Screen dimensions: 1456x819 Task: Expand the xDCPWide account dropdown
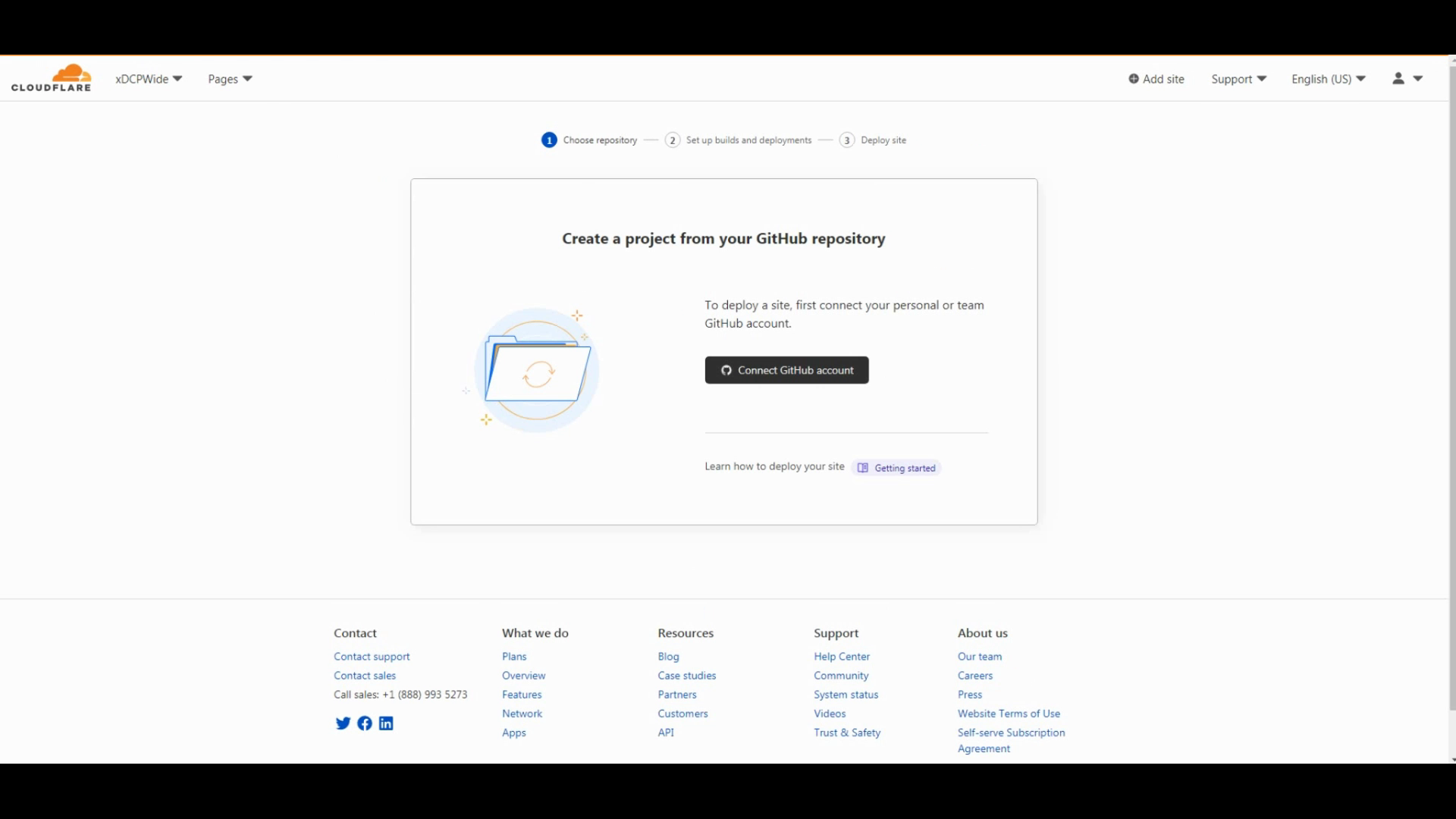(149, 79)
